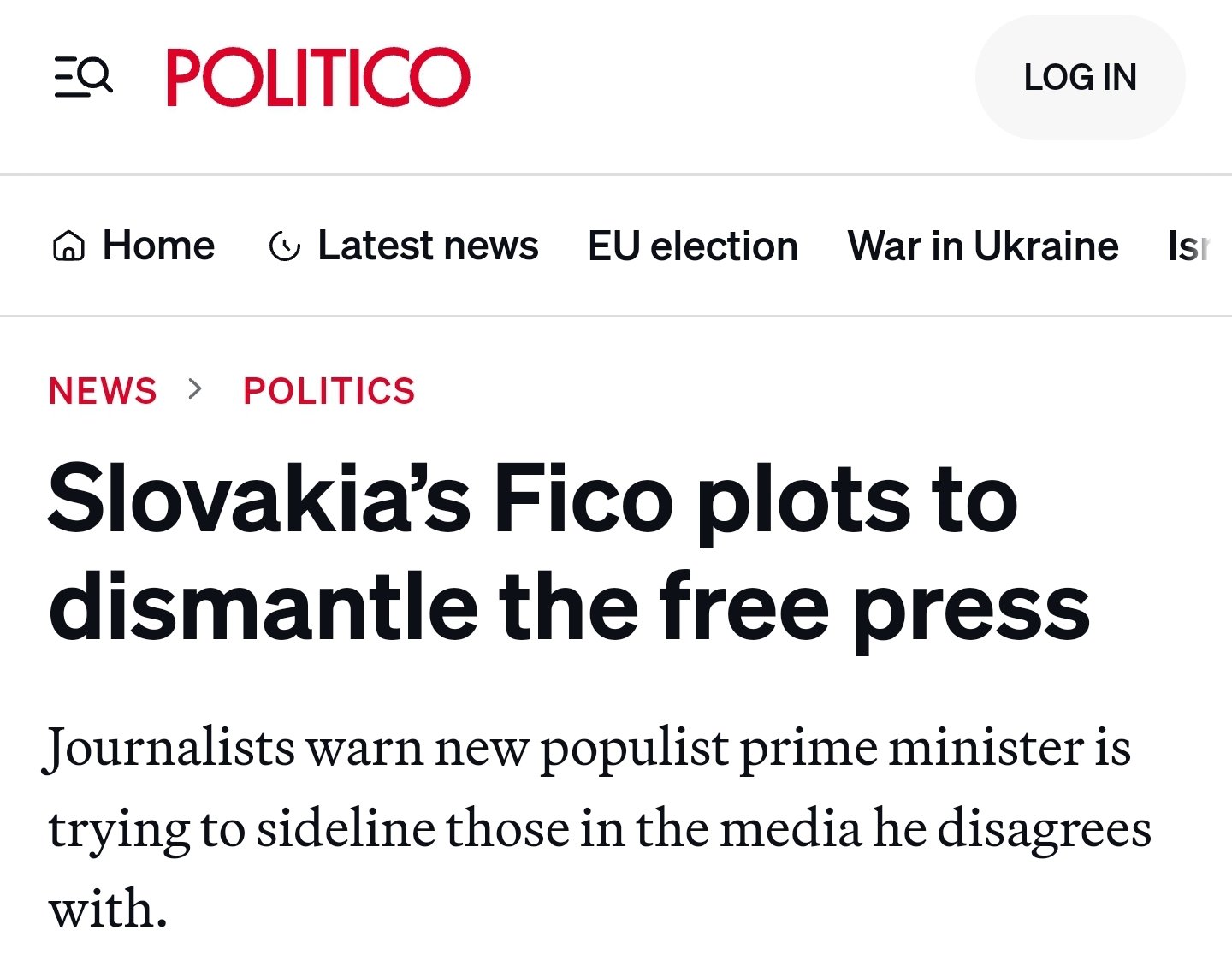Image resolution: width=1232 pixels, height=960 pixels.
Task: Open the War in Ukraine section
Action: (982, 246)
